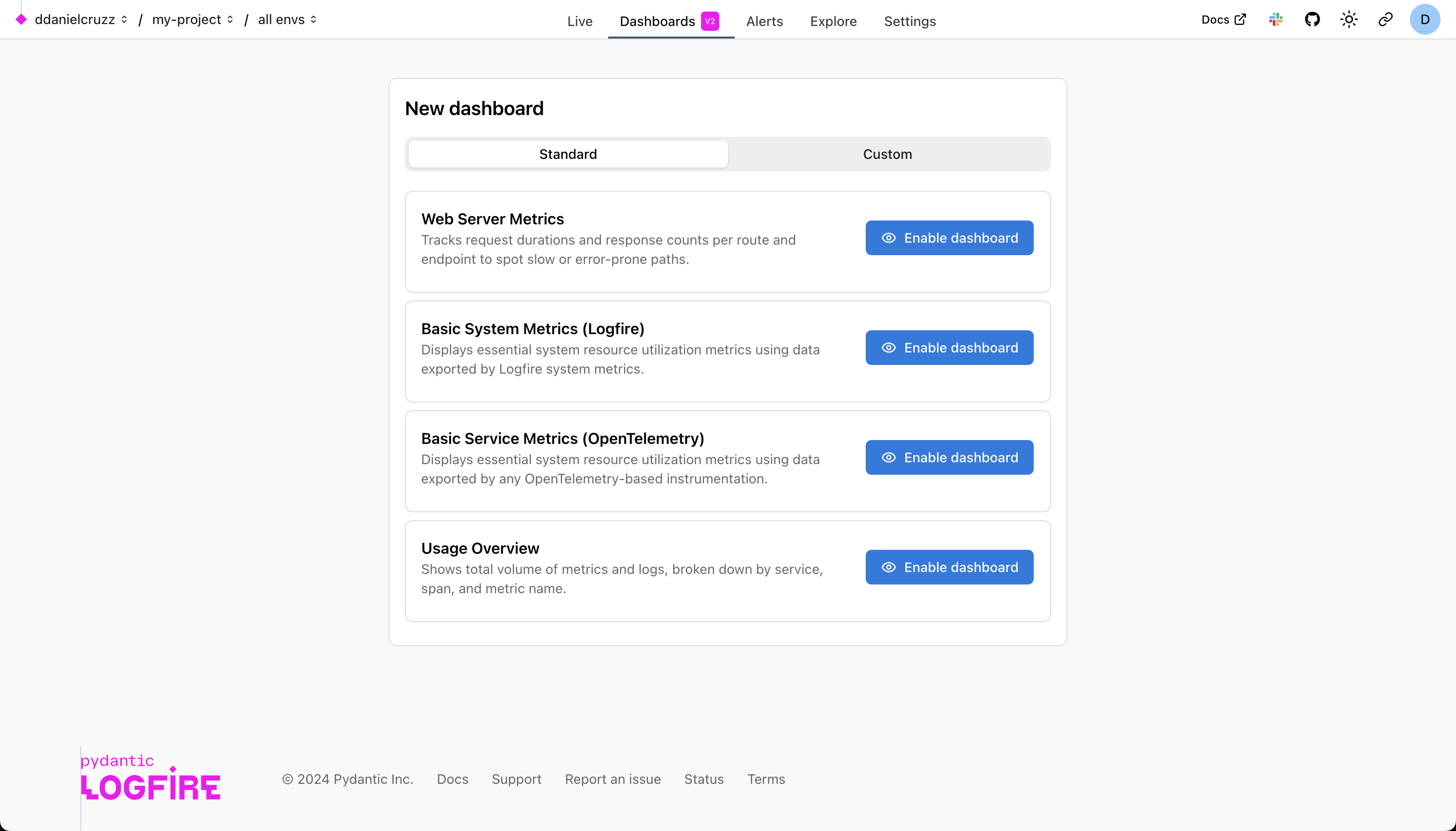Screen dimensions: 1456x831
Task: Open the user avatar D menu
Action: point(1425,19)
